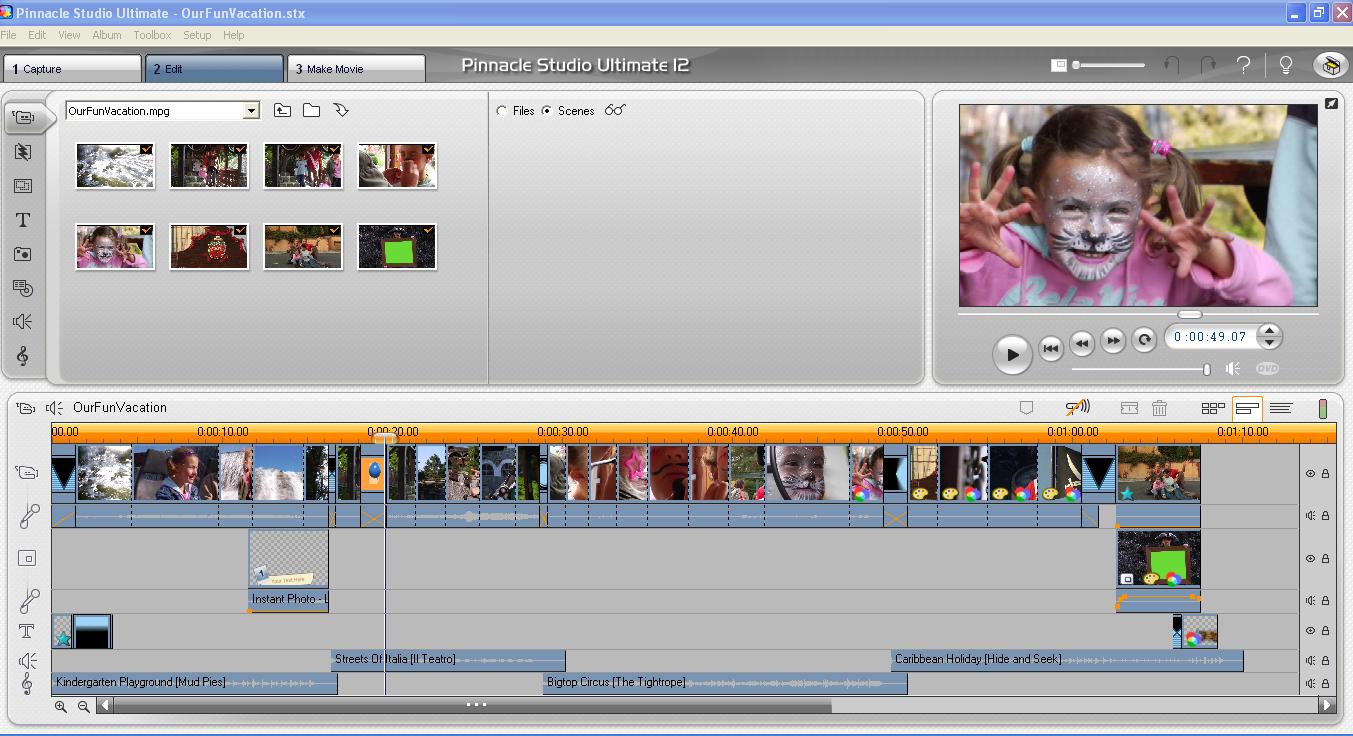1353x736 pixels.
Task: Click the clip marker icon
Action: pyautogui.click(x=1026, y=408)
